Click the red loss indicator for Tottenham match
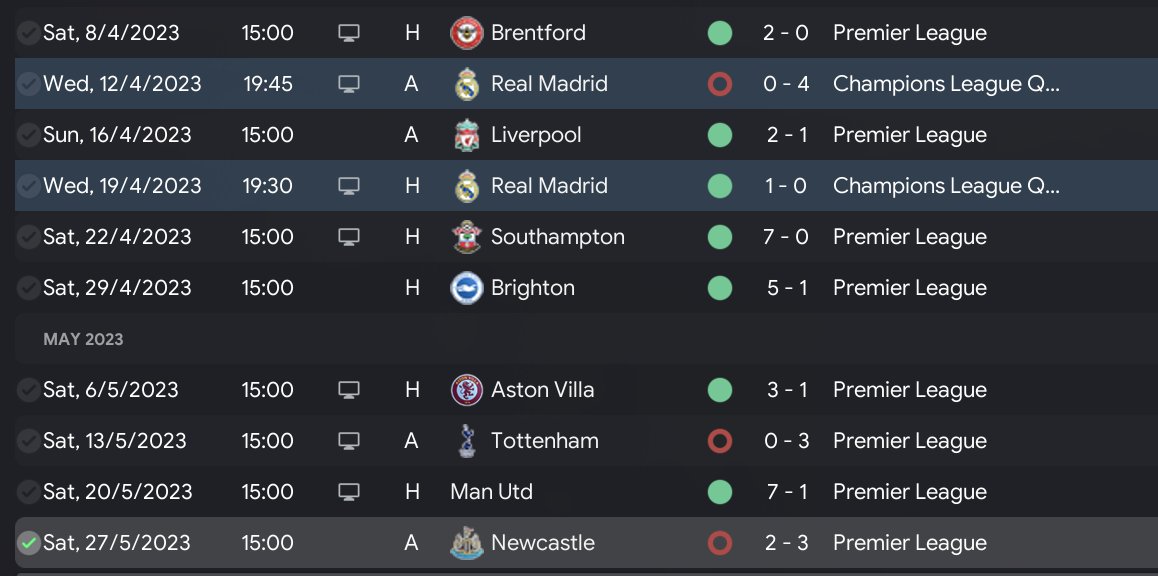The height and width of the screenshot is (576, 1158). pyautogui.click(x=719, y=441)
